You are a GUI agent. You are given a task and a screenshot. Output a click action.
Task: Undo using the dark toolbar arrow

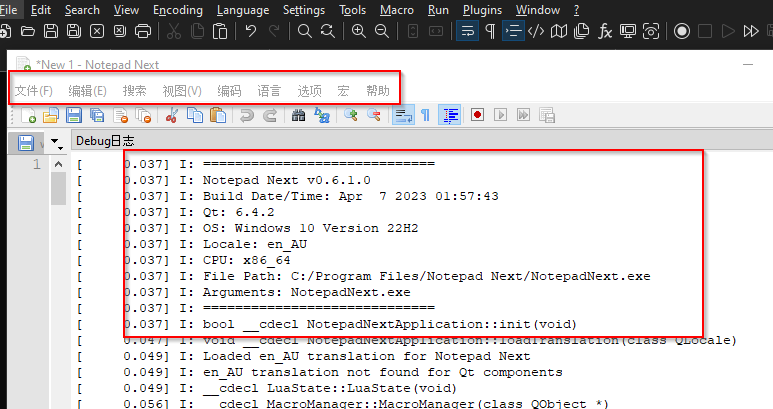tap(251, 31)
